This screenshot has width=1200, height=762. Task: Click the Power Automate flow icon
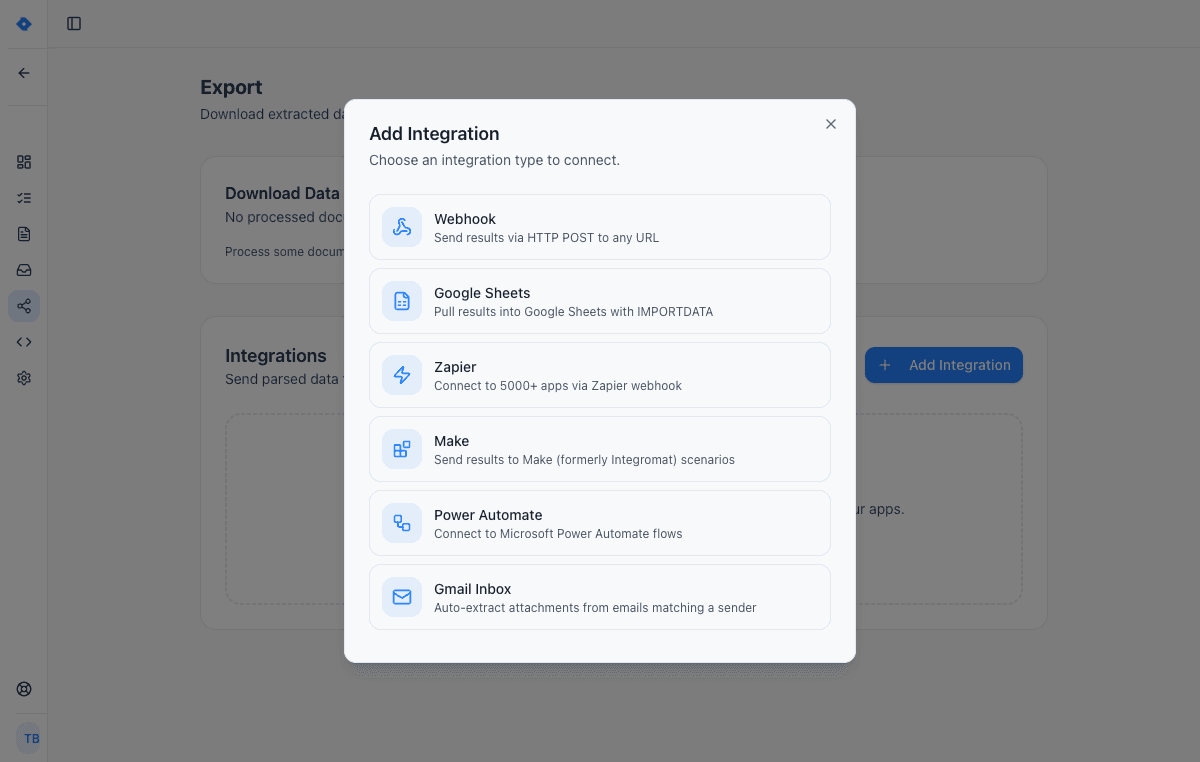click(x=401, y=523)
